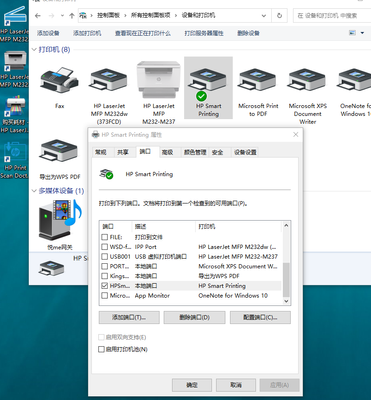The width and height of the screenshot is (371, 400).
Task: Enable printer pooling checkbox 启用打印机池
Action: (101, 349)
